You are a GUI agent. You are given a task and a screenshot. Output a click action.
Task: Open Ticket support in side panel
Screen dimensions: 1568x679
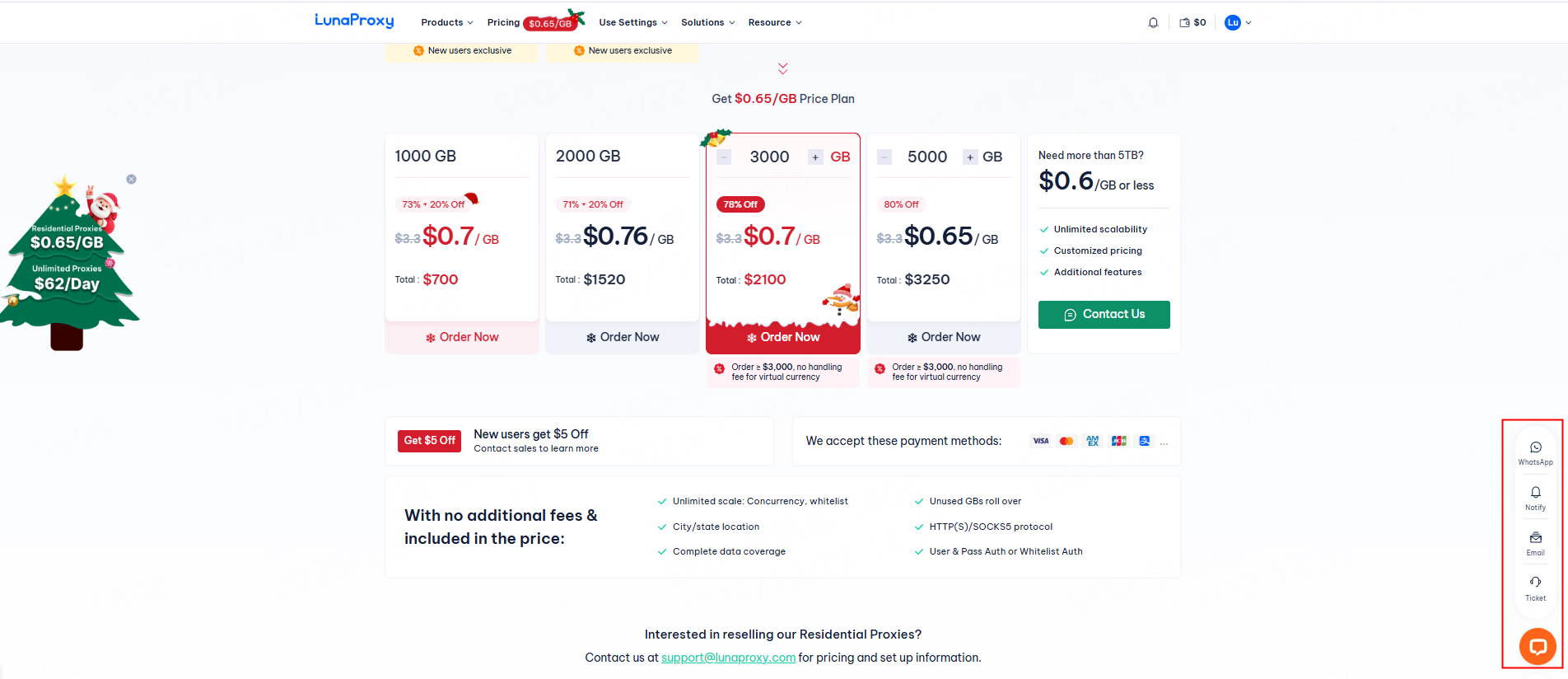click(x=1535, y=588)
